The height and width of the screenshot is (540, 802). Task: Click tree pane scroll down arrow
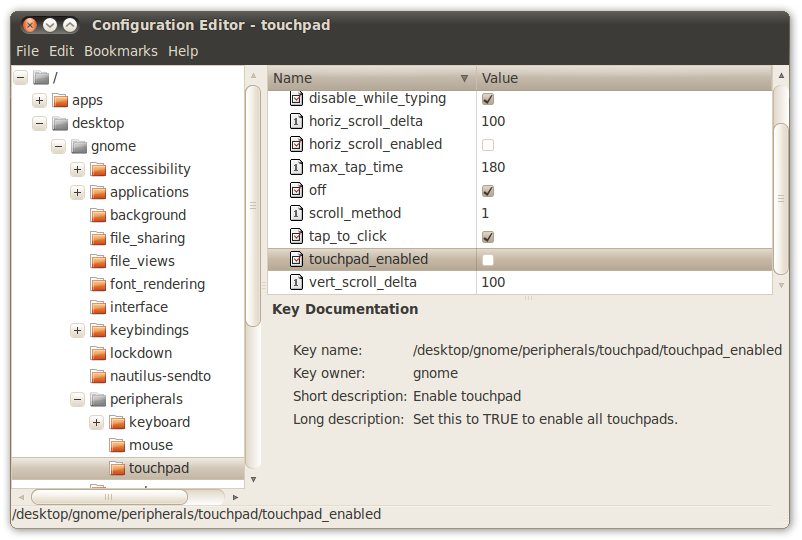pos(253,480)
